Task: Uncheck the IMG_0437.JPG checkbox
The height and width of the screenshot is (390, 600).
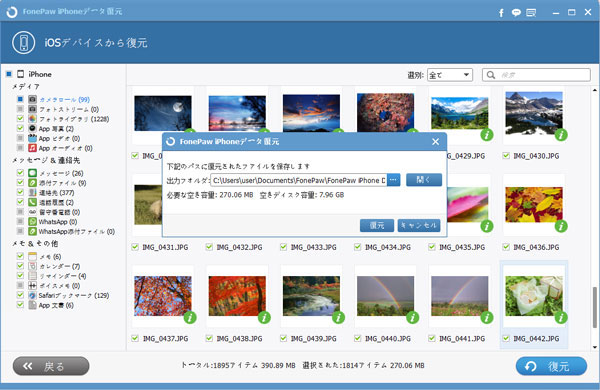Action: pos(135,338)
